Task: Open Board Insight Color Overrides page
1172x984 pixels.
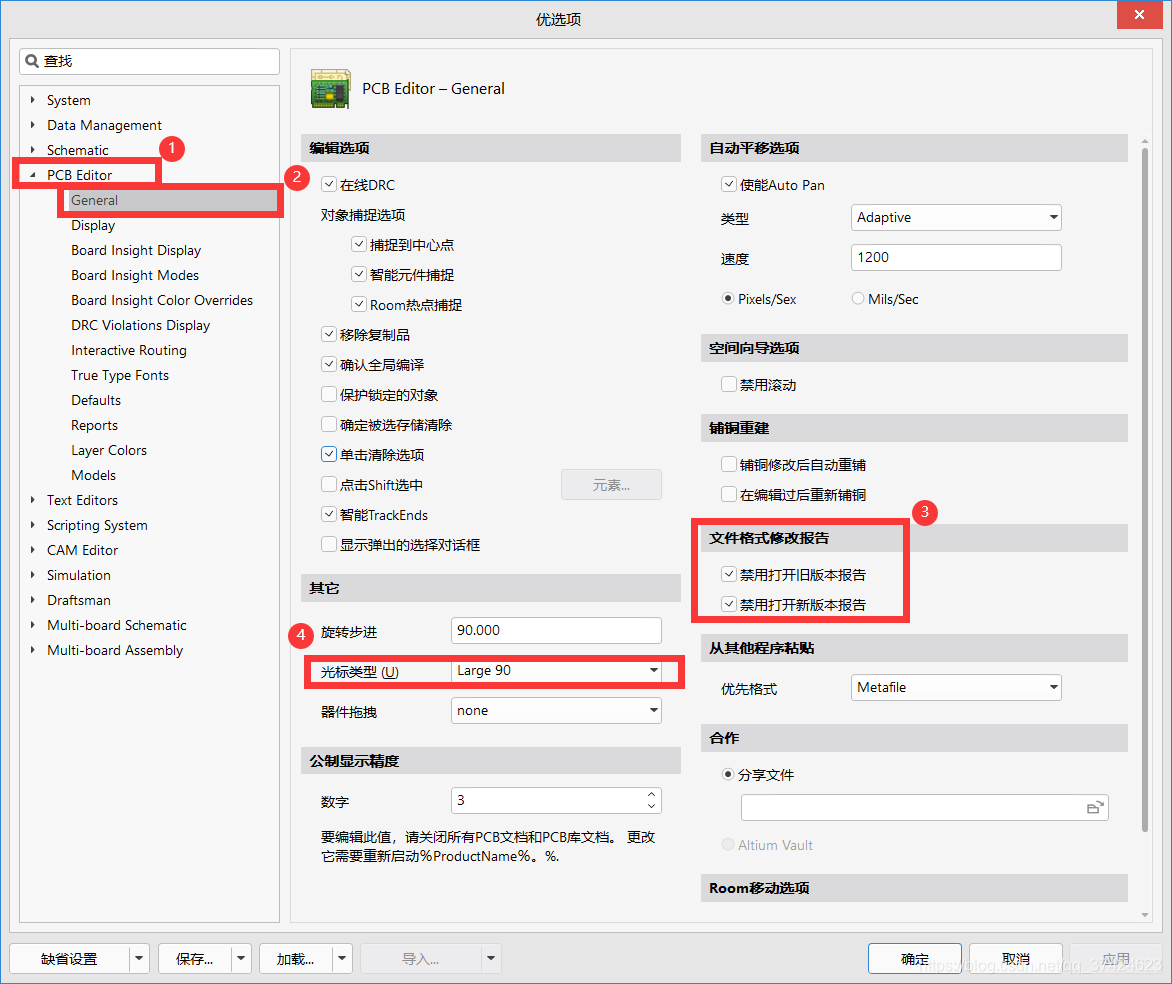Action: click(162, 300)
